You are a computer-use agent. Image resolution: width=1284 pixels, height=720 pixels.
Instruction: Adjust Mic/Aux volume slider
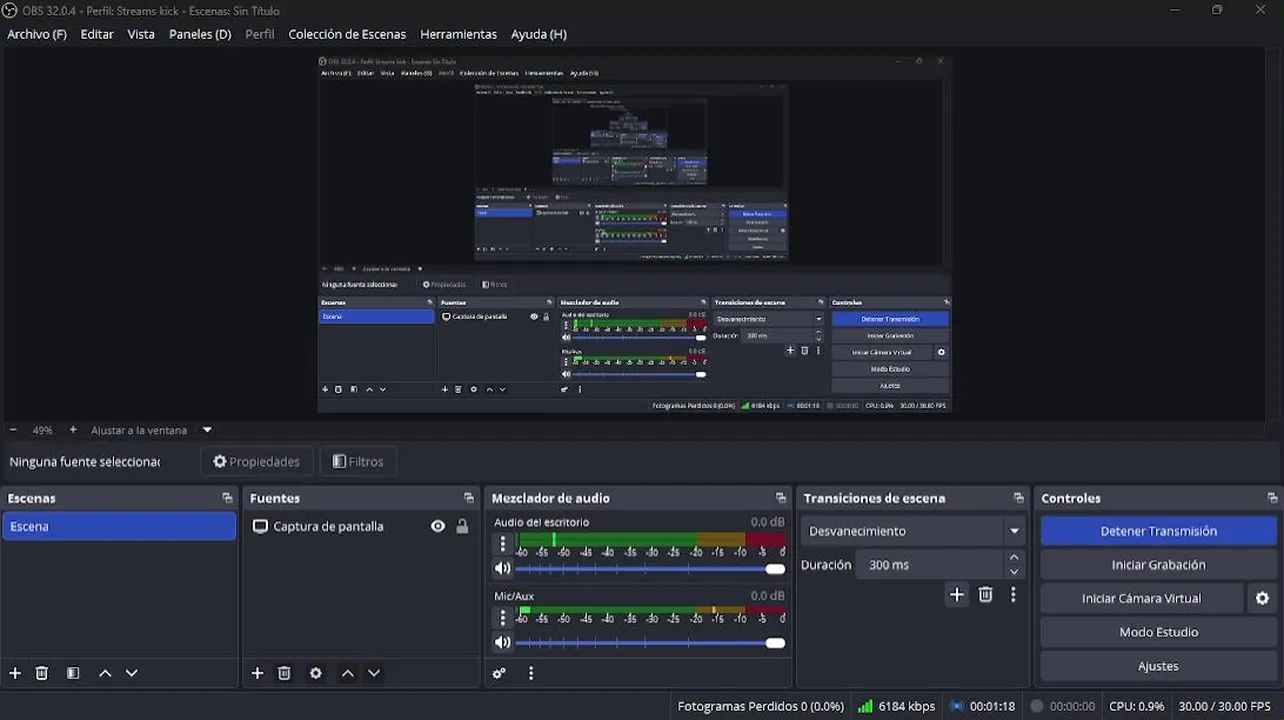coord(650,643)
